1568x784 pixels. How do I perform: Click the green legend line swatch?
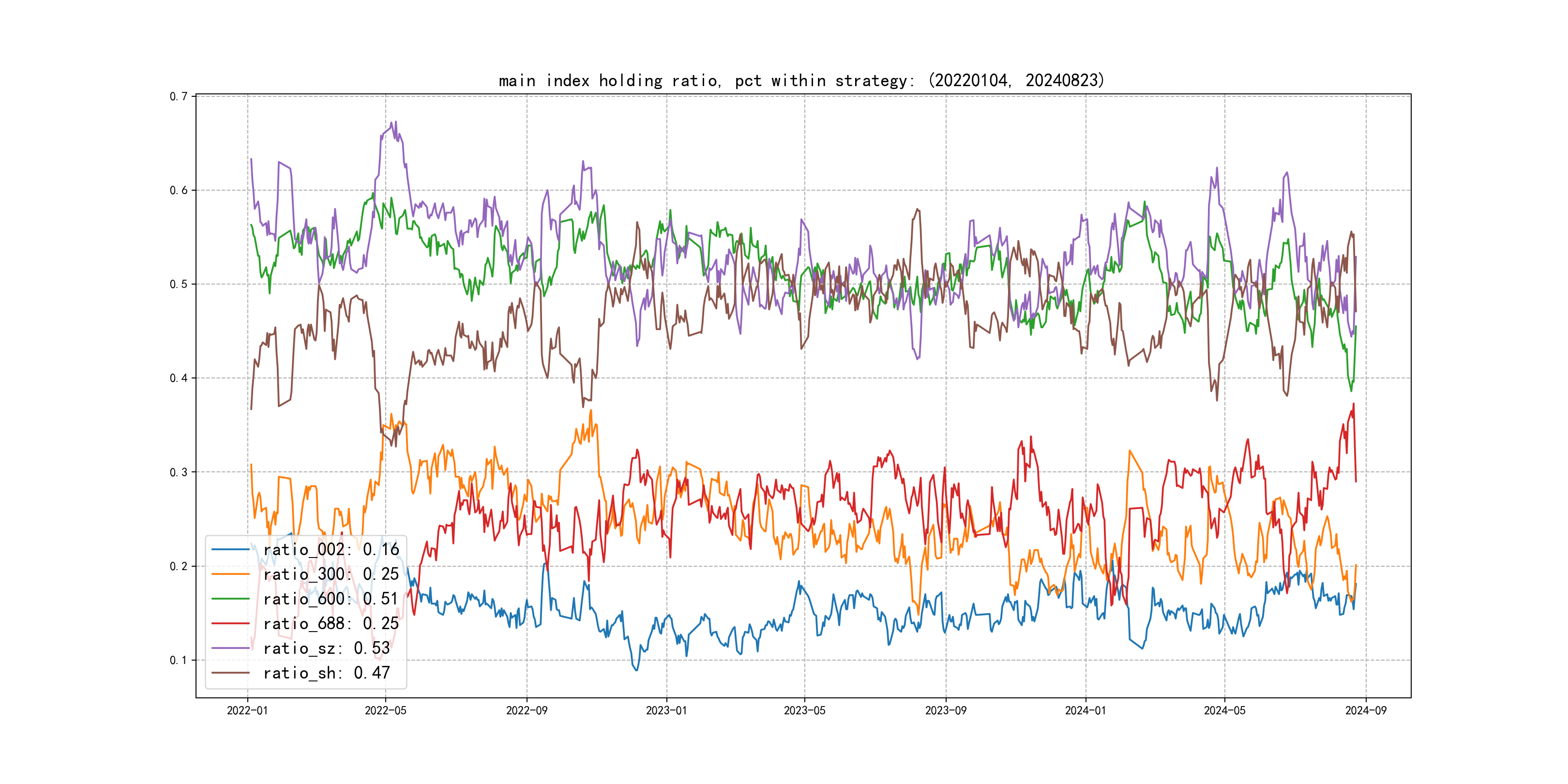230,599
